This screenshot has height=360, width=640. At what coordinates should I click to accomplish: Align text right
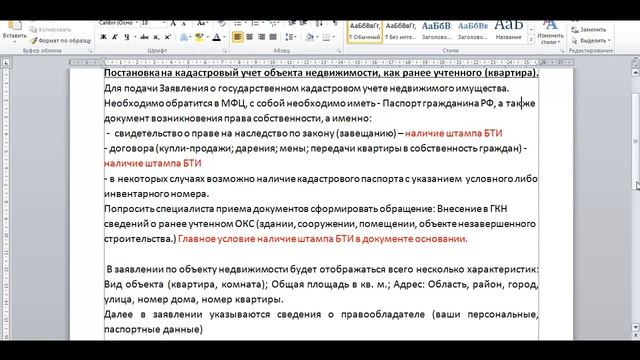[261, 37]
